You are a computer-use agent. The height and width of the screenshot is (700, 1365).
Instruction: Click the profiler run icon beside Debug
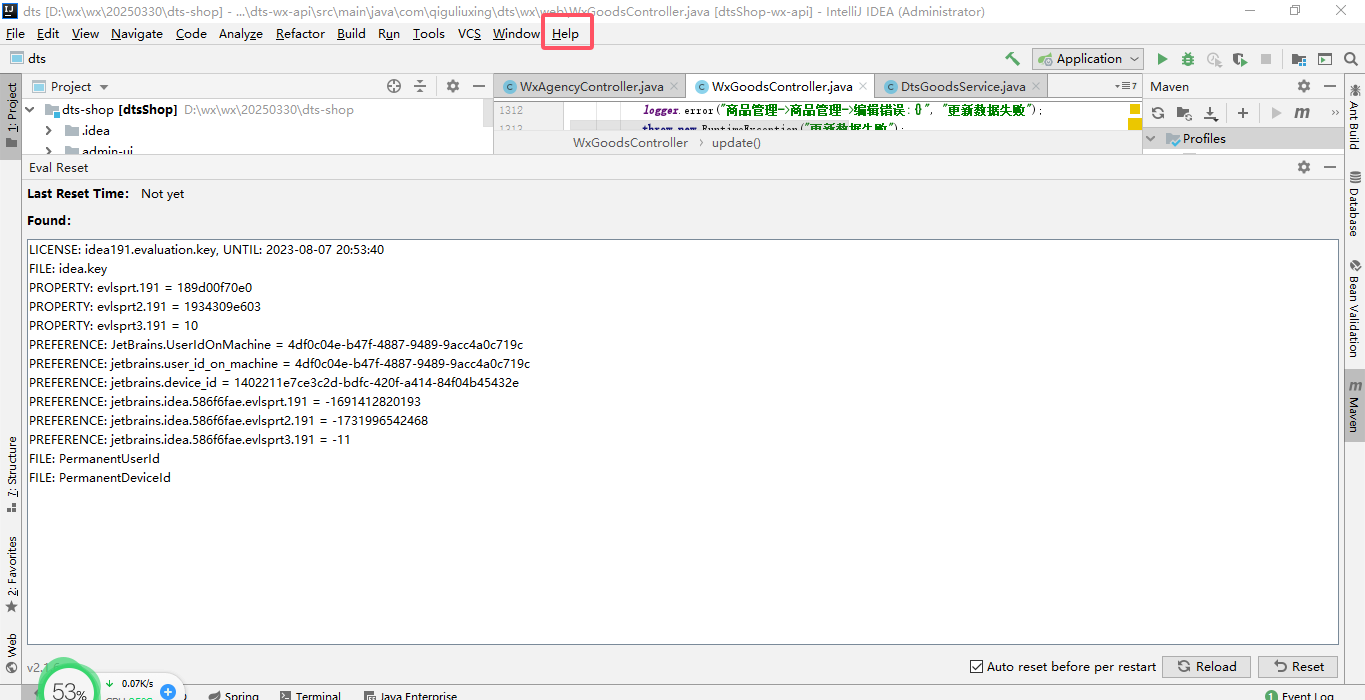1214,59
